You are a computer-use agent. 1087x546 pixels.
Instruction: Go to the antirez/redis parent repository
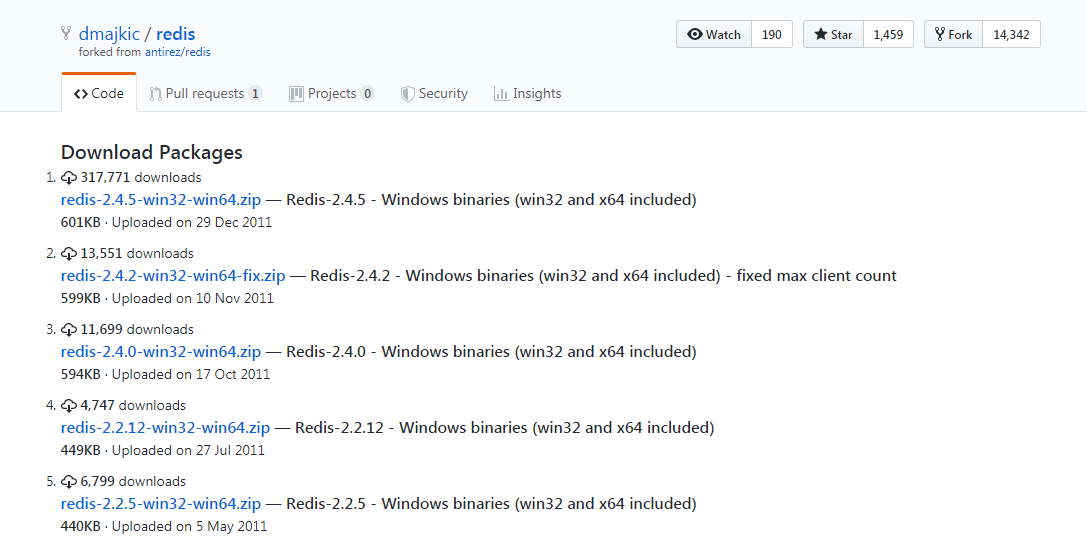[x=177, y=52]
